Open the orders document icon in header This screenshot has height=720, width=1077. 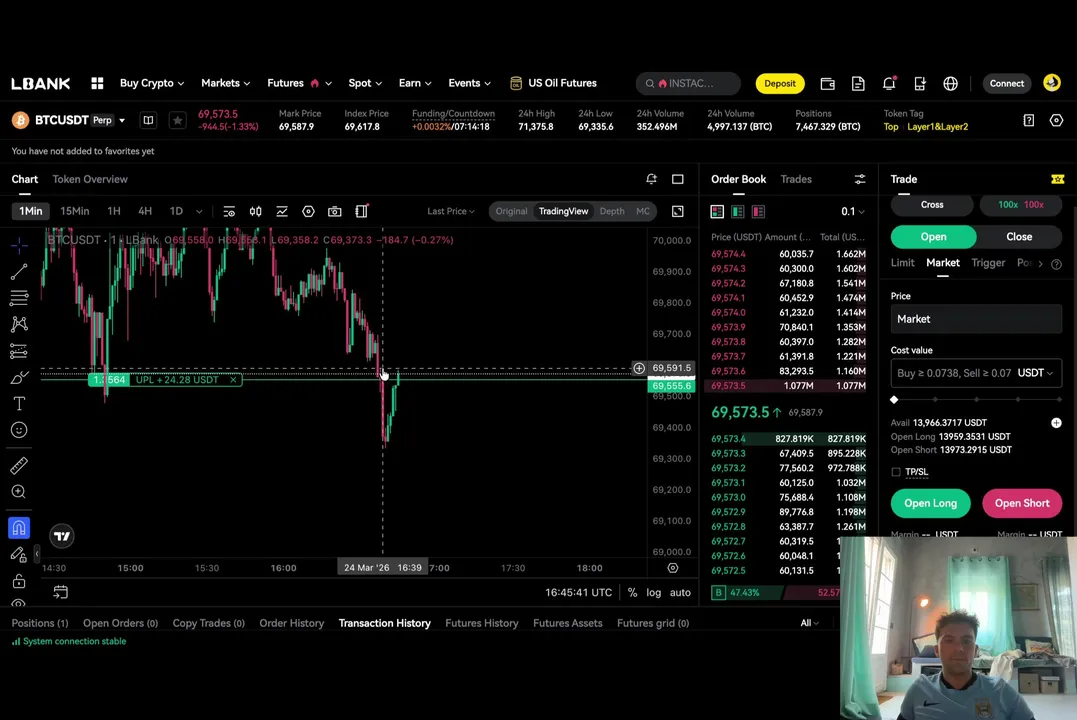point(858,83)
